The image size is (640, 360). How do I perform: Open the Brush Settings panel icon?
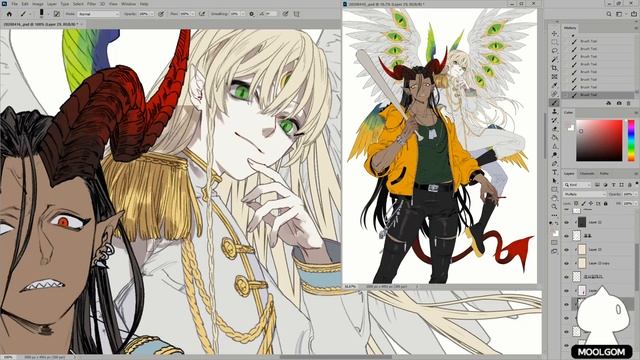click(57, 13)
